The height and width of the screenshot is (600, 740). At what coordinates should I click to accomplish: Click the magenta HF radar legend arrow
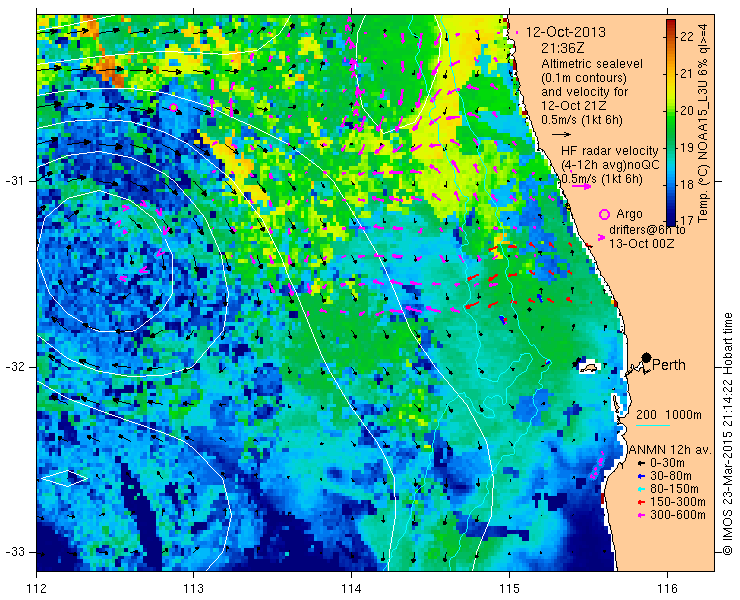[x=581, y=186]
